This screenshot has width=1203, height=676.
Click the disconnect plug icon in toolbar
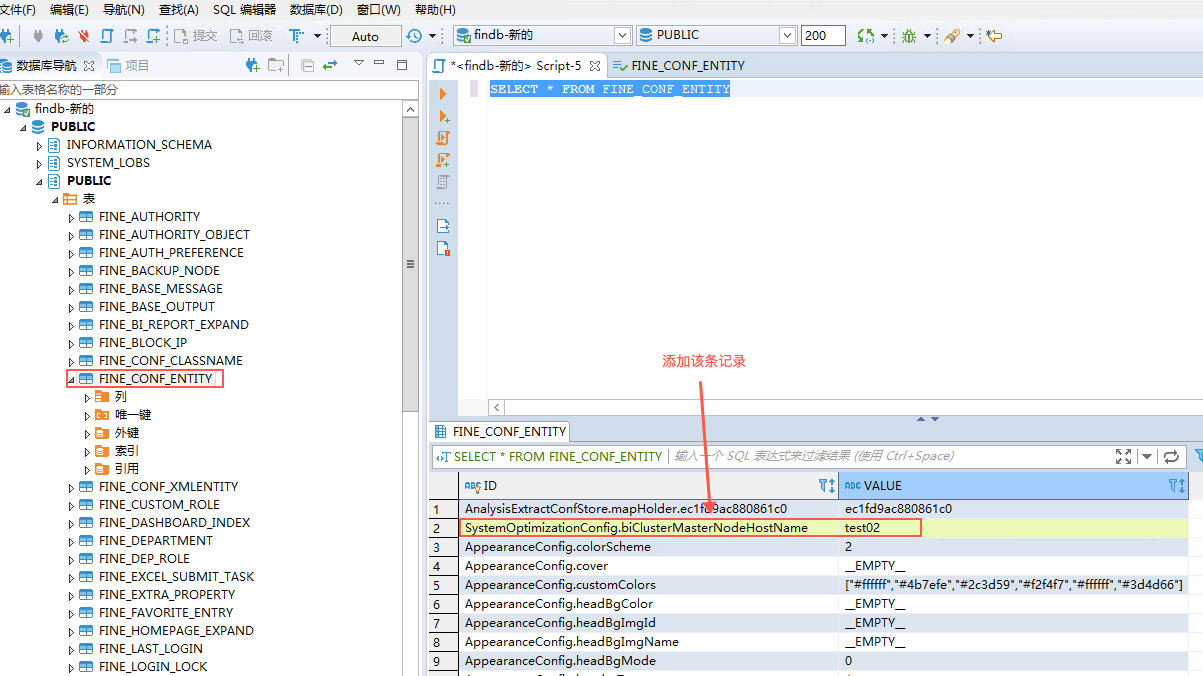tap(83, 36)
